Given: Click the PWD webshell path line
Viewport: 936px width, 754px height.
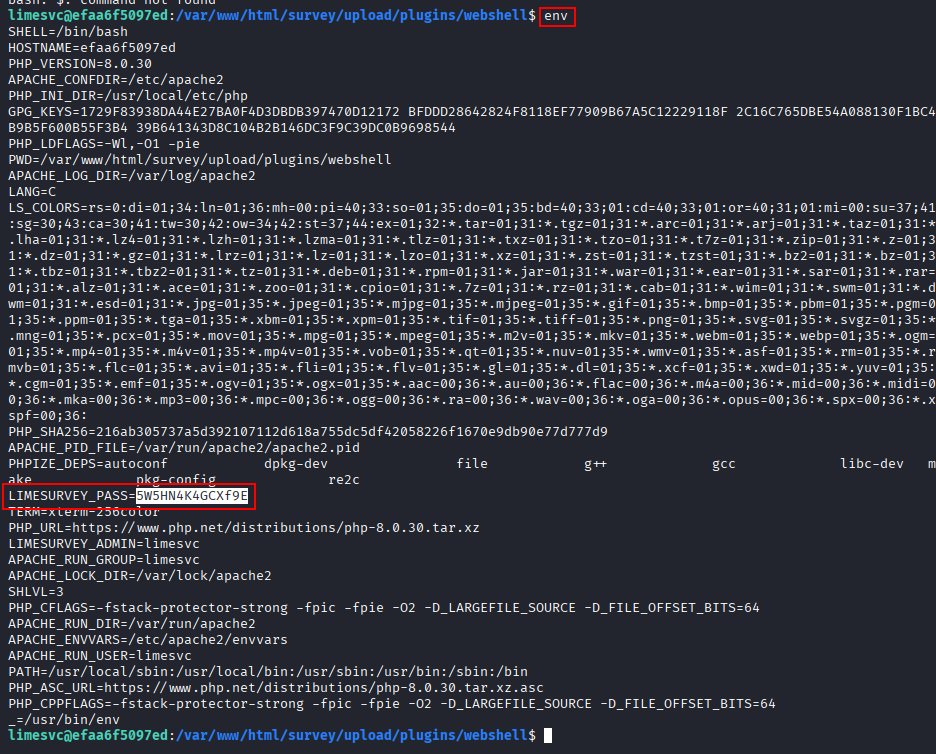Looking at the screenshot, I should pyautogui.click(x=200, y=160).
